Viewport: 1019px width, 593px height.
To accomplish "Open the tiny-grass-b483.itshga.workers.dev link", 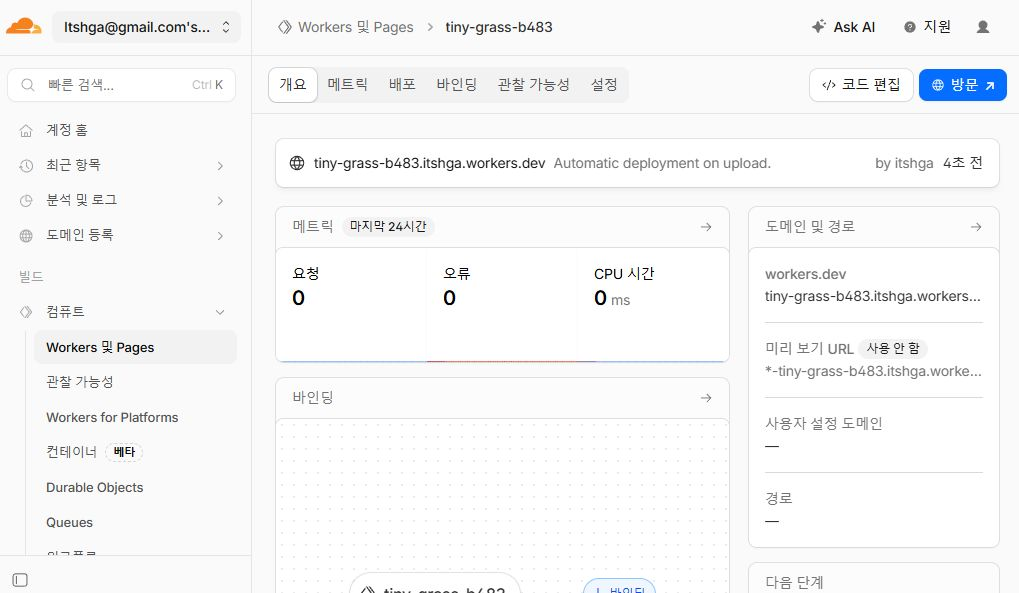I will [429, 163].
